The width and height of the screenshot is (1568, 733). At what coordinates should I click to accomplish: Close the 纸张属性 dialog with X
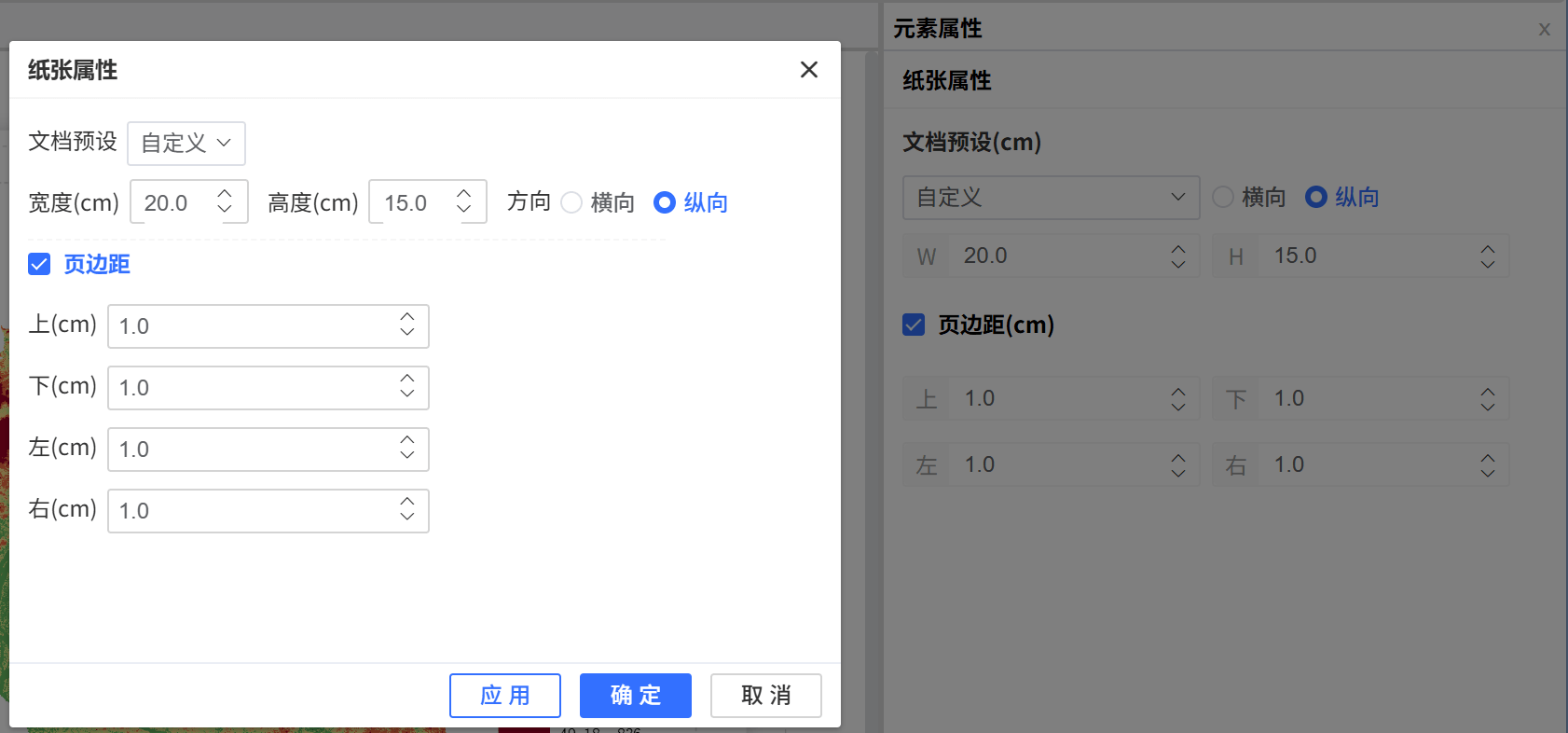(808, 70)
